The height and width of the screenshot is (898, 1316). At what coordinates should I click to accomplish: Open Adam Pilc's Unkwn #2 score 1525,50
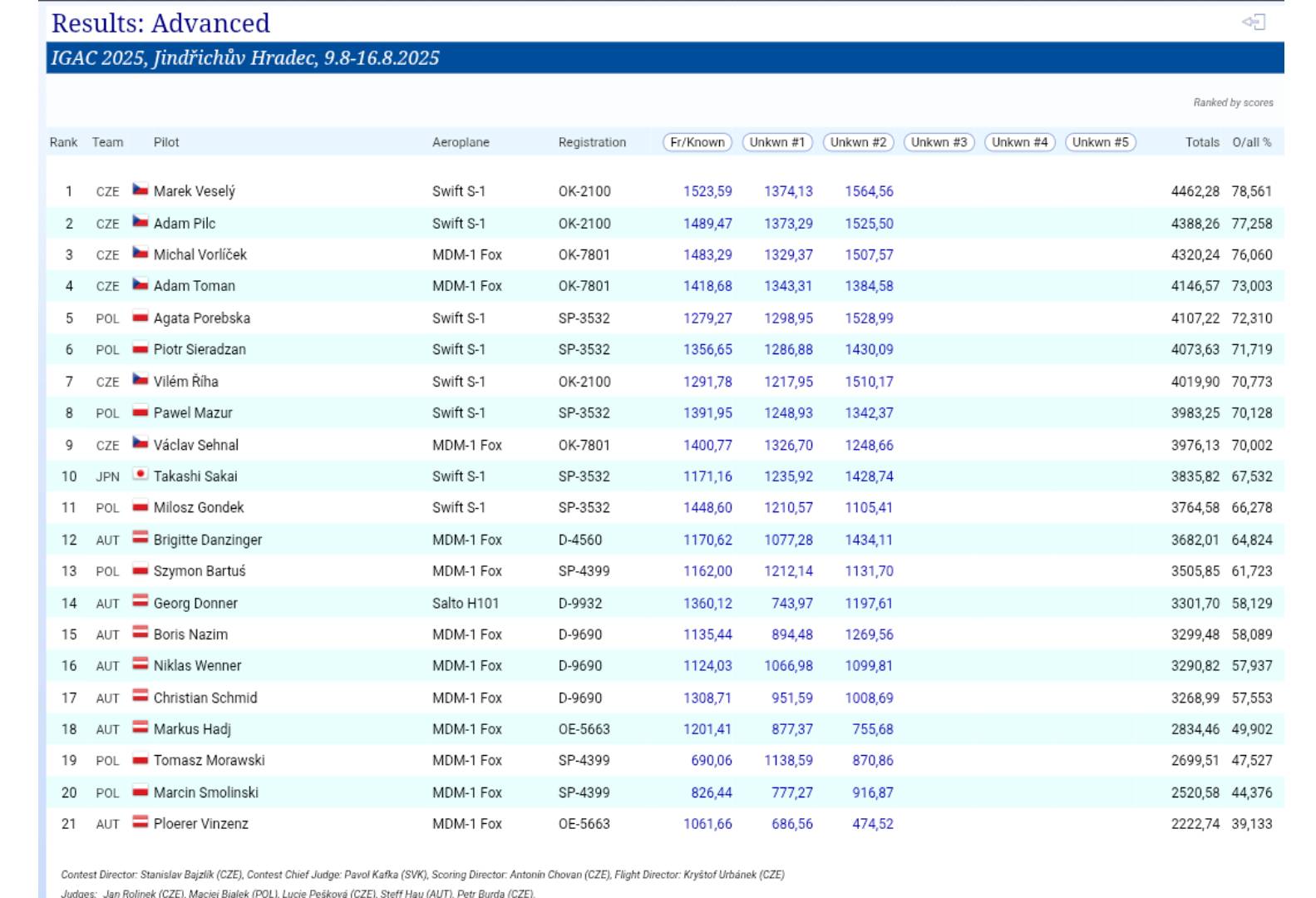(869, 224)
